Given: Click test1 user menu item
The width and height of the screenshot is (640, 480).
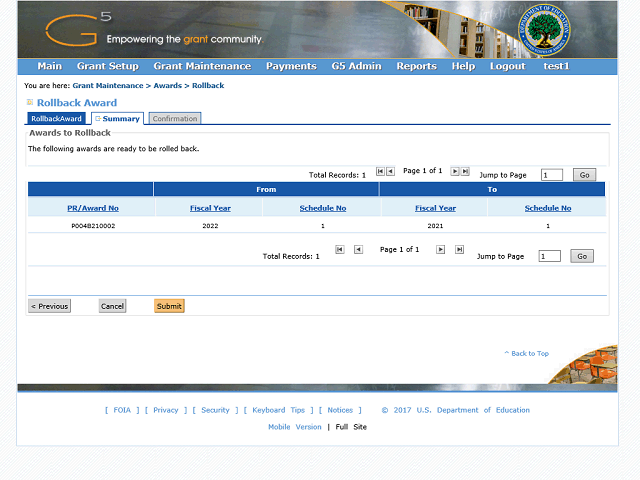Looking at the screenshot, I should click(x=556, y=66).
